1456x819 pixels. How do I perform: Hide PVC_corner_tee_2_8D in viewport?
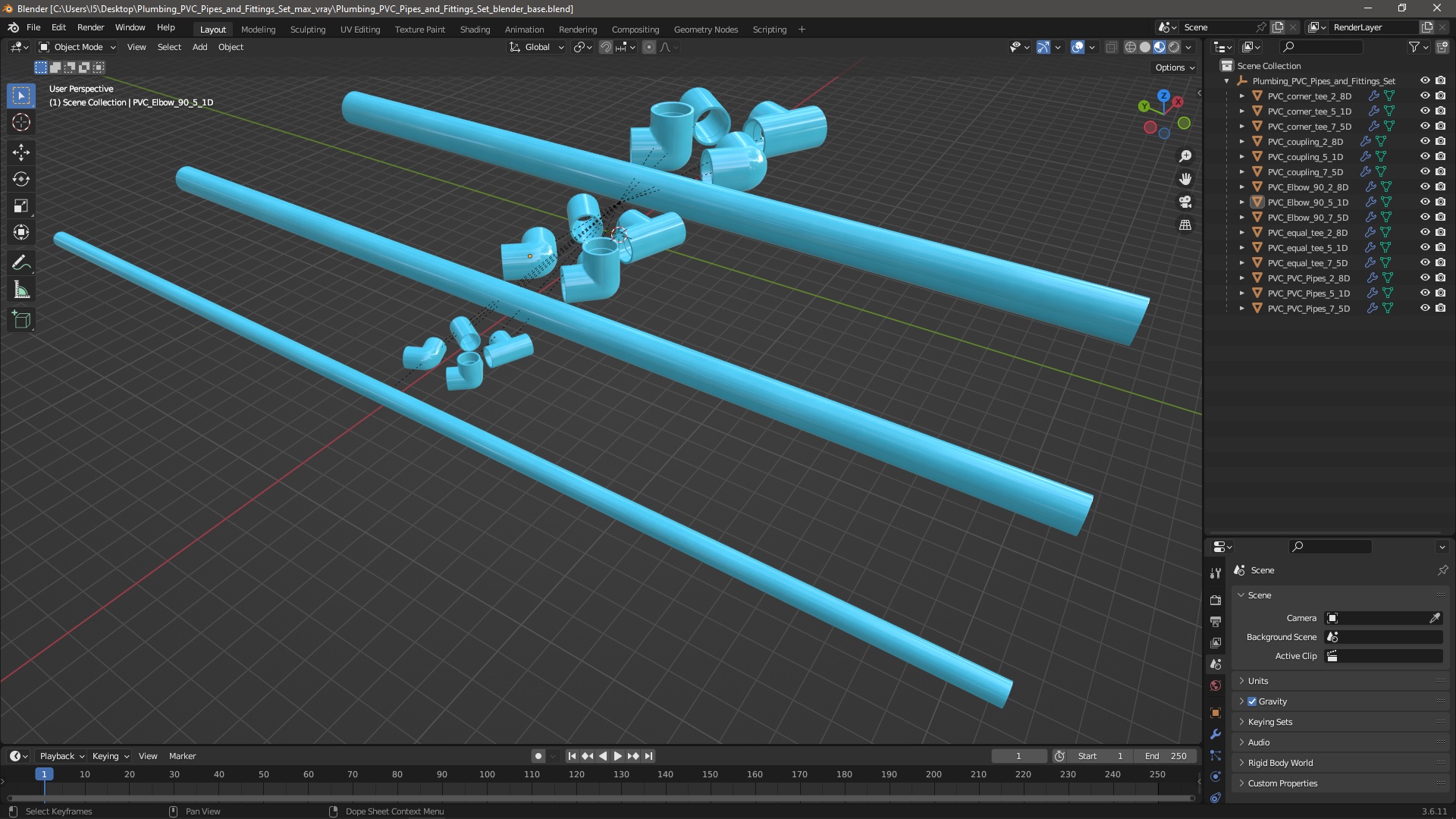click(x=1425, y=96)
